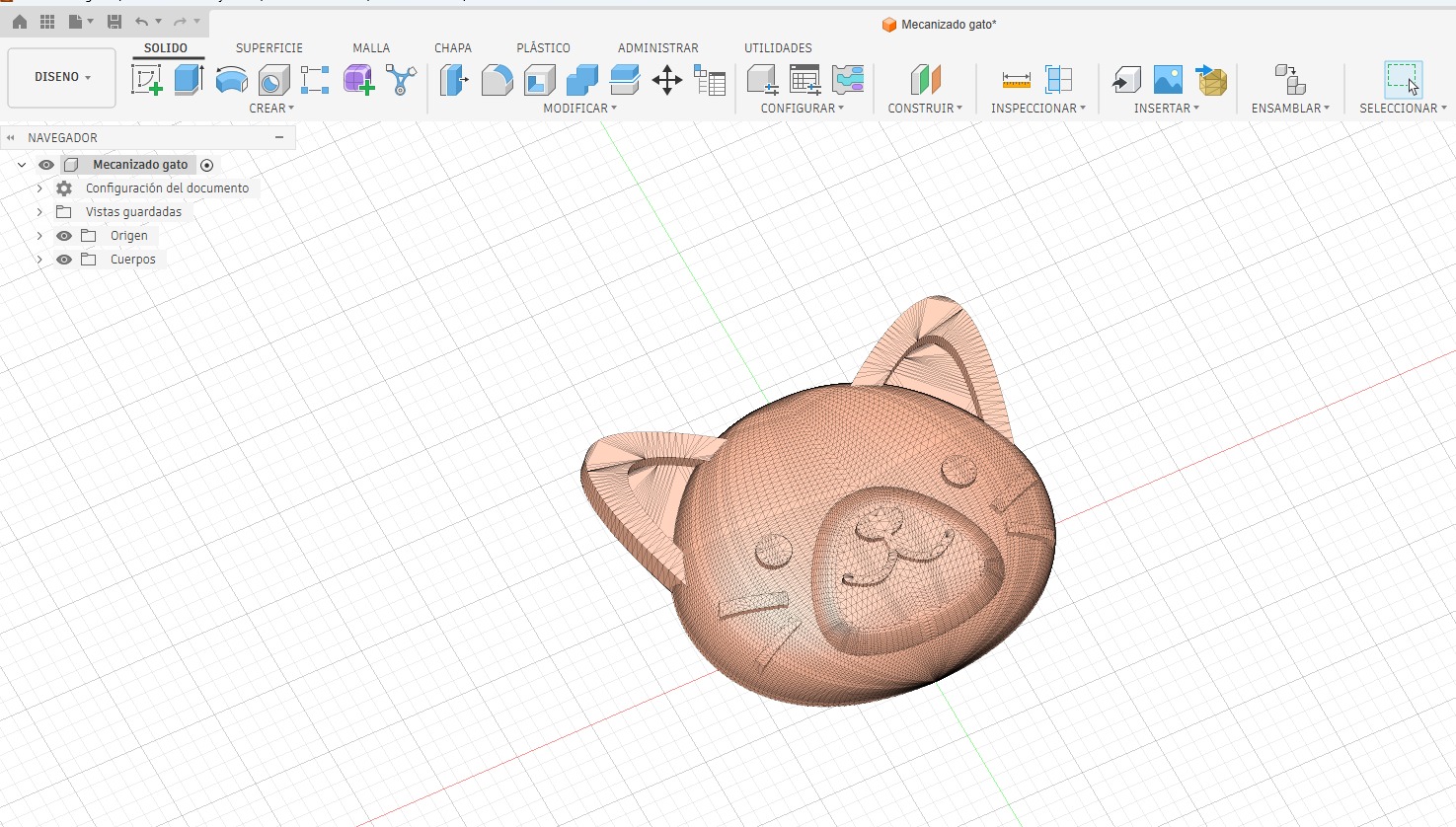Expand the CREAR dropdown menu
Viewport: 1456px width, 827px height.
(271, 109)
